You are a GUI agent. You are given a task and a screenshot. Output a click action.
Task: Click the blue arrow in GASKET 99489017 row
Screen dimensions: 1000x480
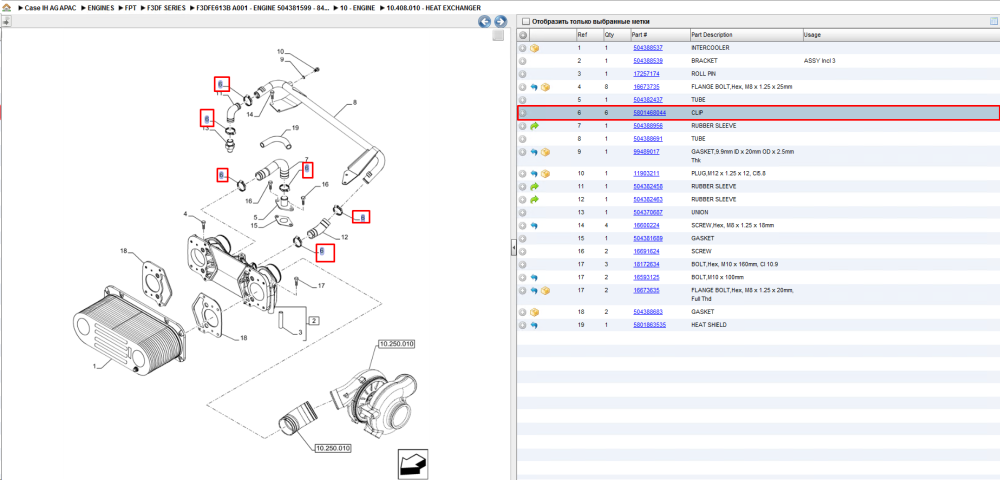pos(534,152)
